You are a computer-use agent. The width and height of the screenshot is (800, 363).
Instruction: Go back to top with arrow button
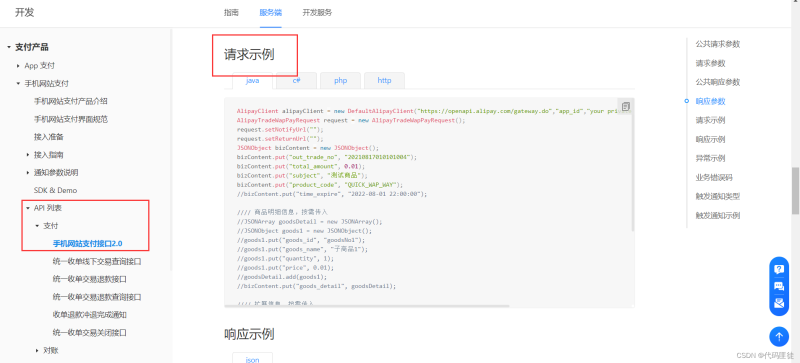(779, 337)
